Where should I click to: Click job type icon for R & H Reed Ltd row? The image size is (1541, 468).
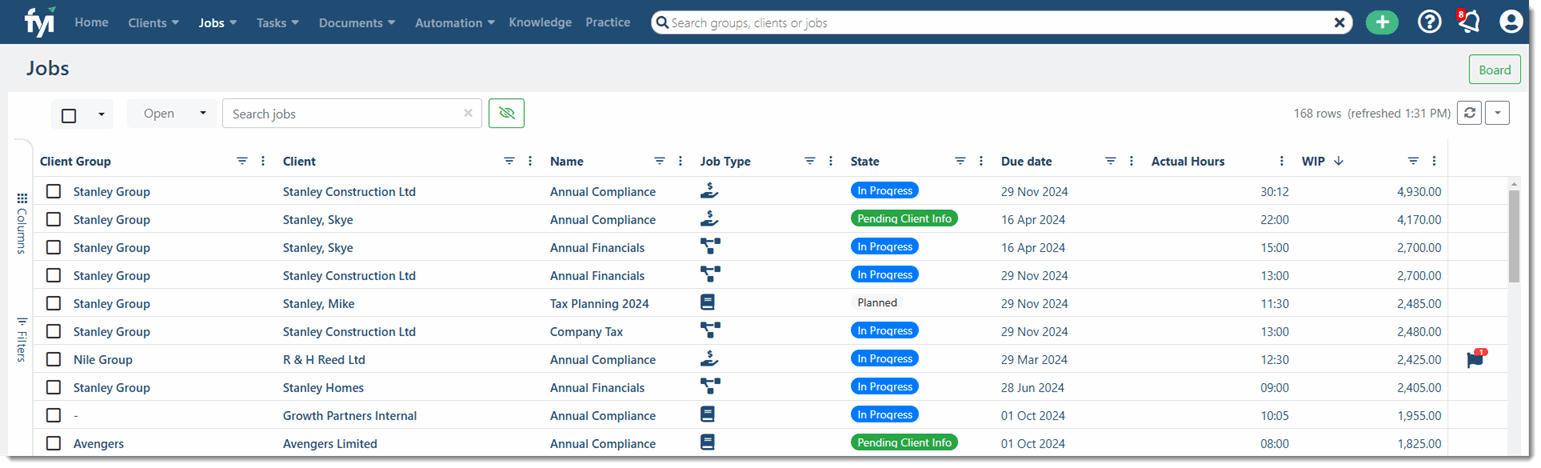[709, 359]
